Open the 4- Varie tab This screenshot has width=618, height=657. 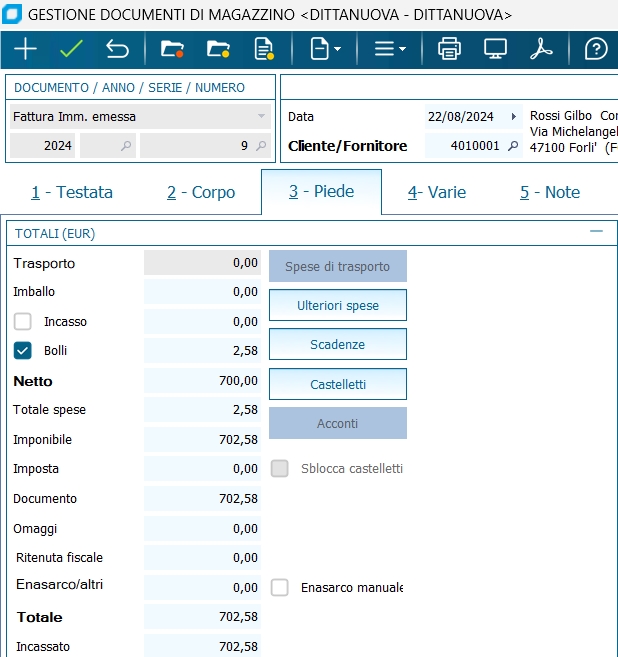coord(437,192)
